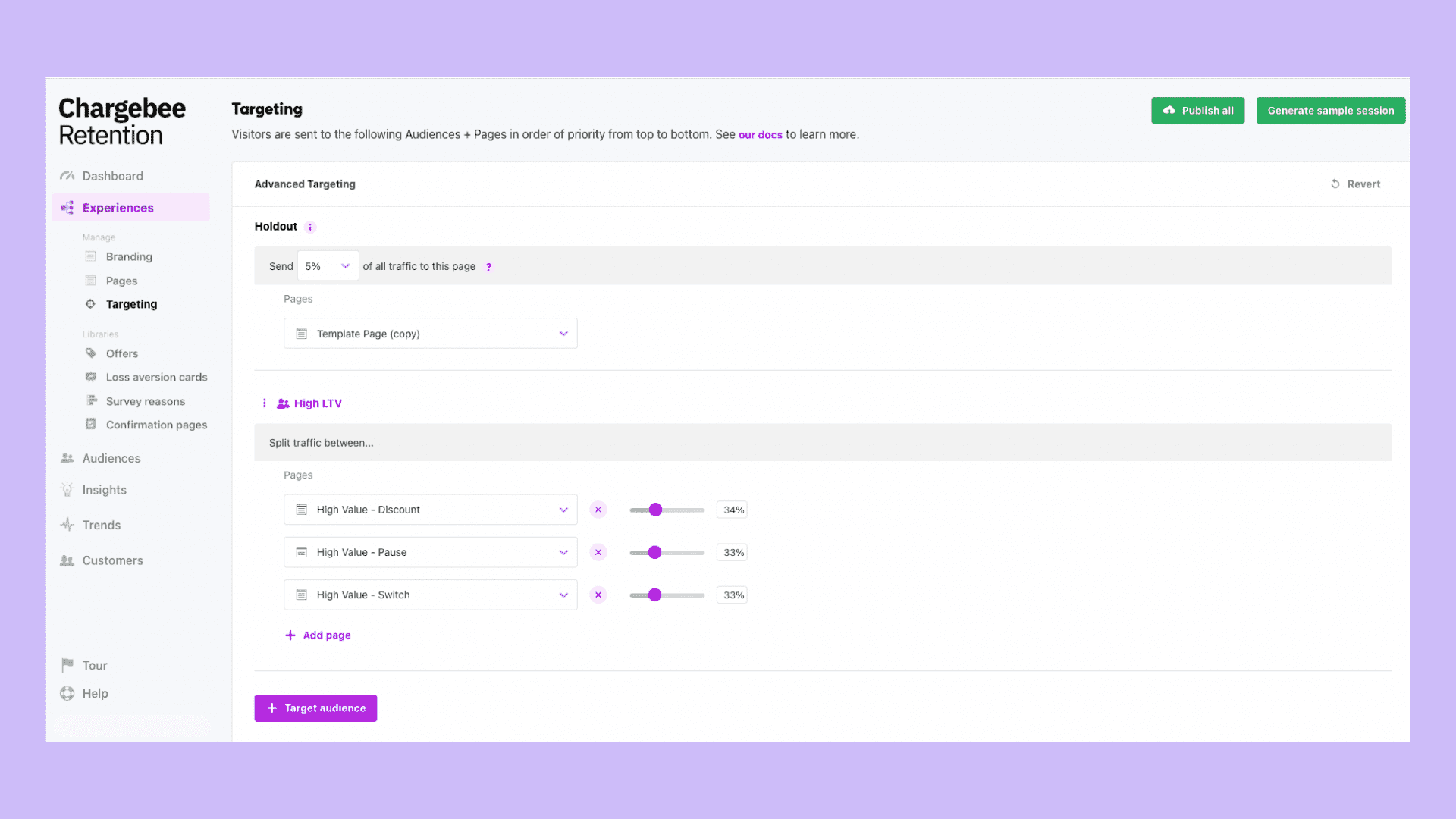Click the Customers icon in sidebar
This screenshot has height=819, width=1456.
coord(67,560)
